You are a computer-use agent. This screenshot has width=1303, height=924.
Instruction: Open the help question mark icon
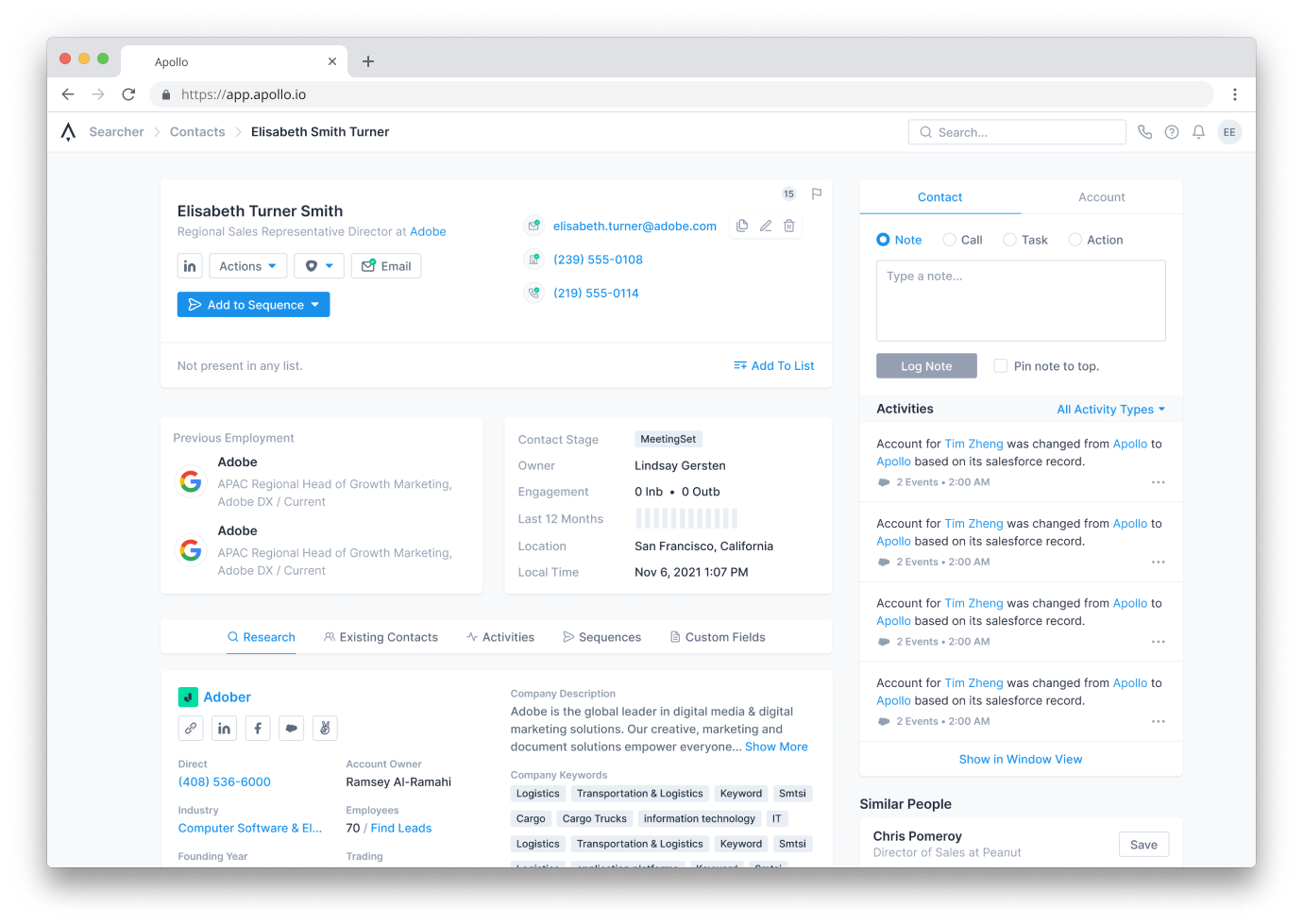point(1172,132)
